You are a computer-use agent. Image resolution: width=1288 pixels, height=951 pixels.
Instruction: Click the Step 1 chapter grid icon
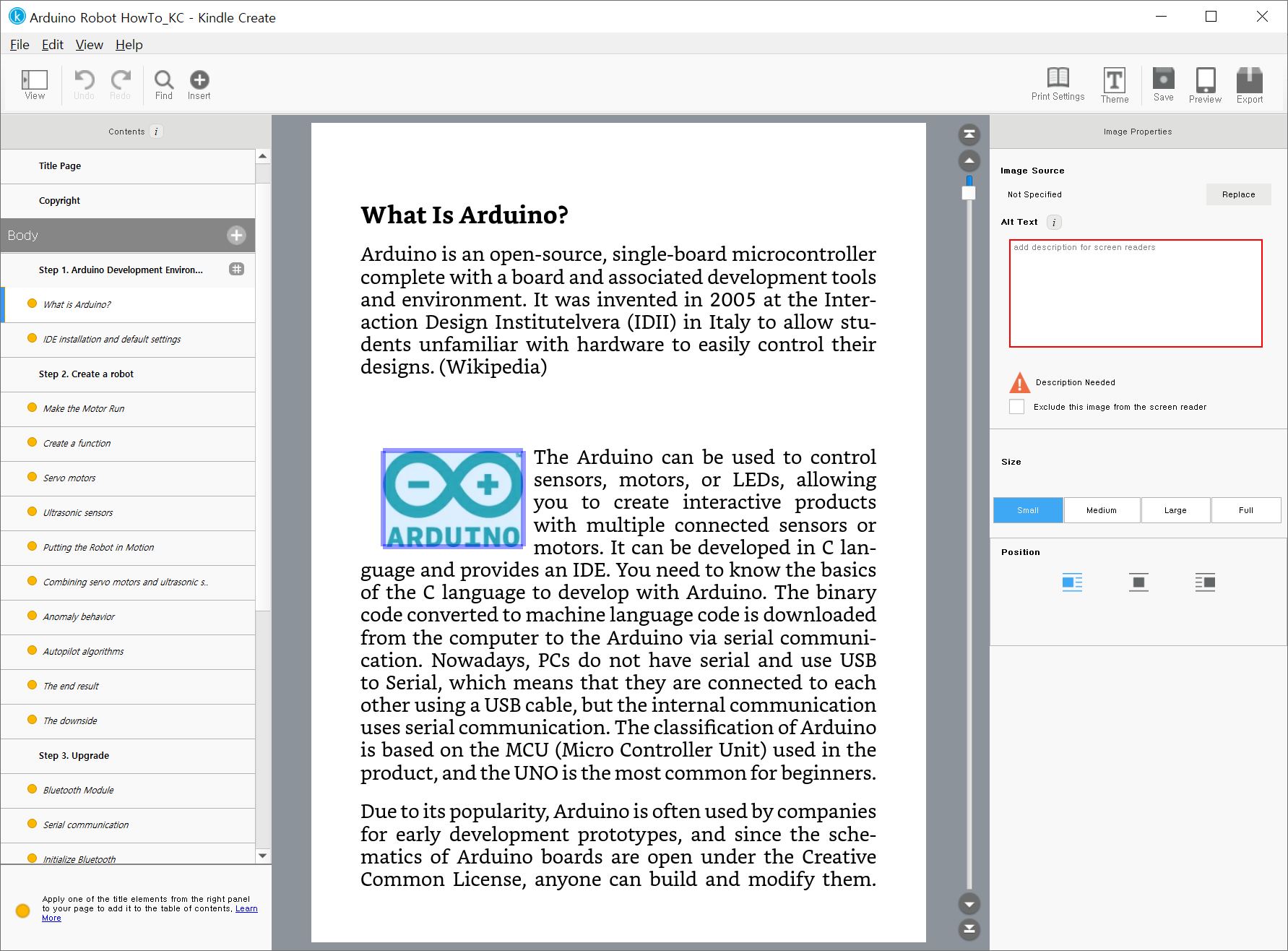click(236, 269)
